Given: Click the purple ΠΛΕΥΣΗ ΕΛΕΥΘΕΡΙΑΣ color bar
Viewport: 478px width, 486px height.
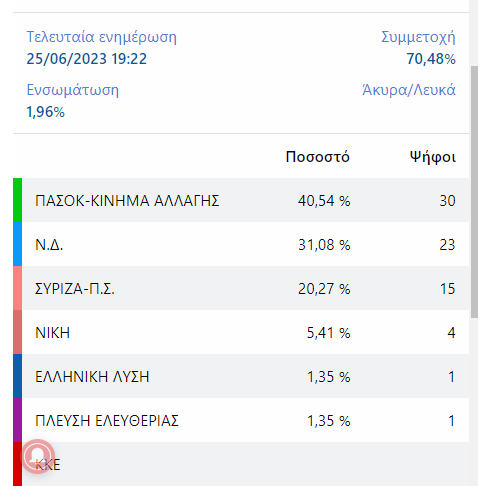Looking at the screenshot, I should click(x=17, y=420).
